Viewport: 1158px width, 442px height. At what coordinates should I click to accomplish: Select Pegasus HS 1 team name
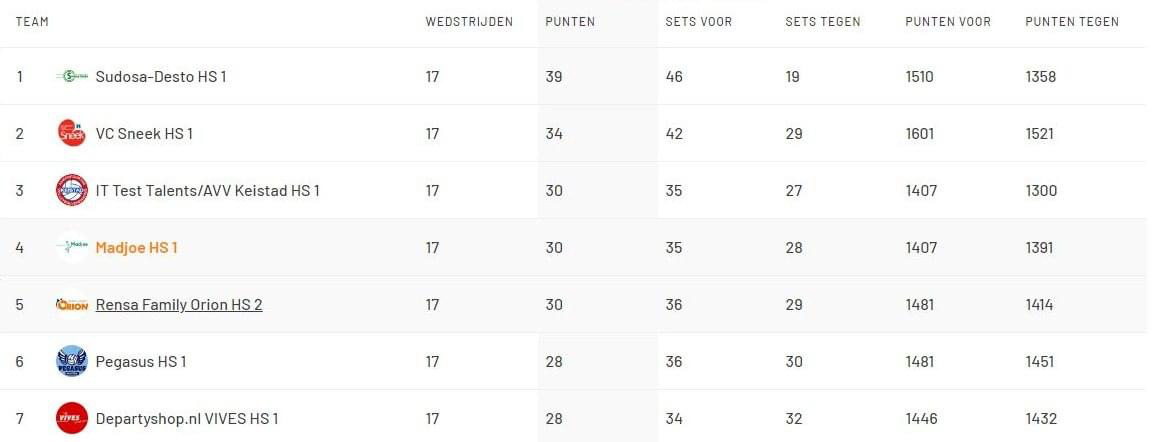click(141, 361)
